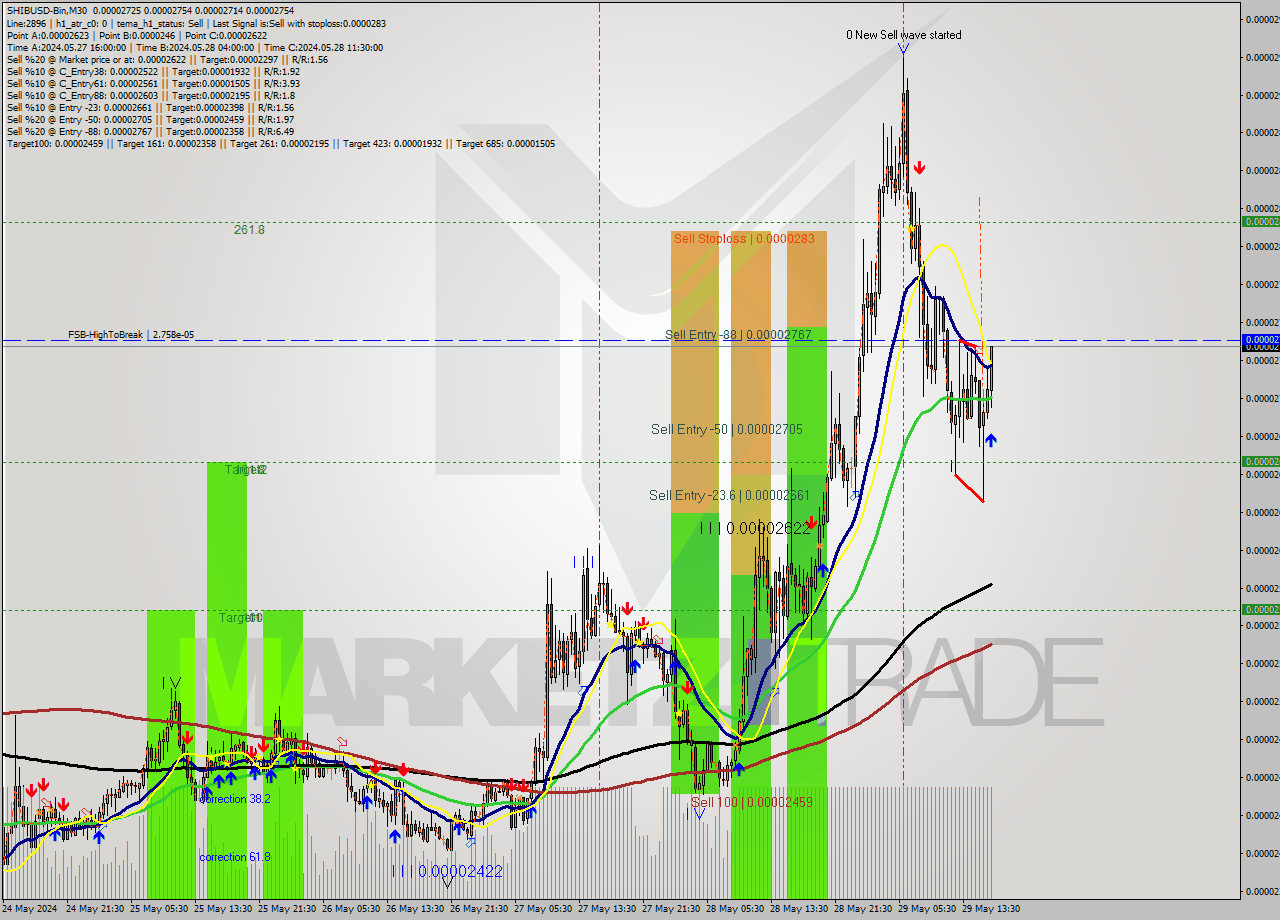Image resolution: width=1280 pixels, height=920 pixels.
Task: Click the '27 May 13:30' time axis label
Action: (x=608, y=909)
